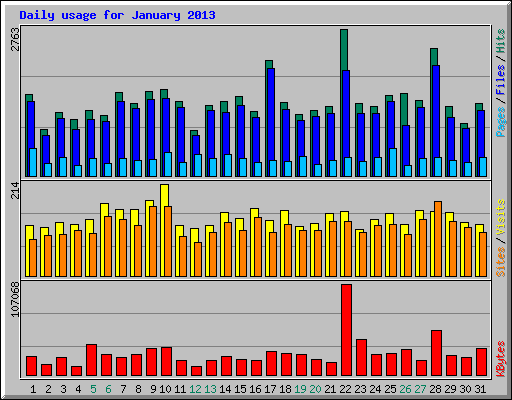Click the yellow Visits bar for day 6

104,210
